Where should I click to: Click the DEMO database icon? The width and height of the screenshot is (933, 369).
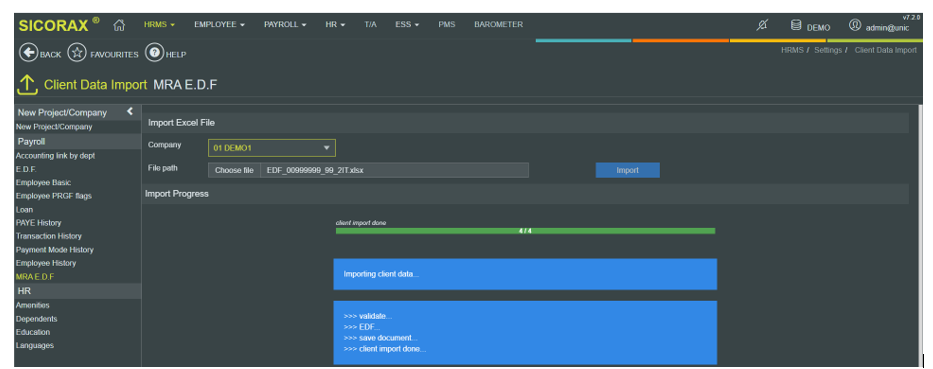[x=796, y=26]
